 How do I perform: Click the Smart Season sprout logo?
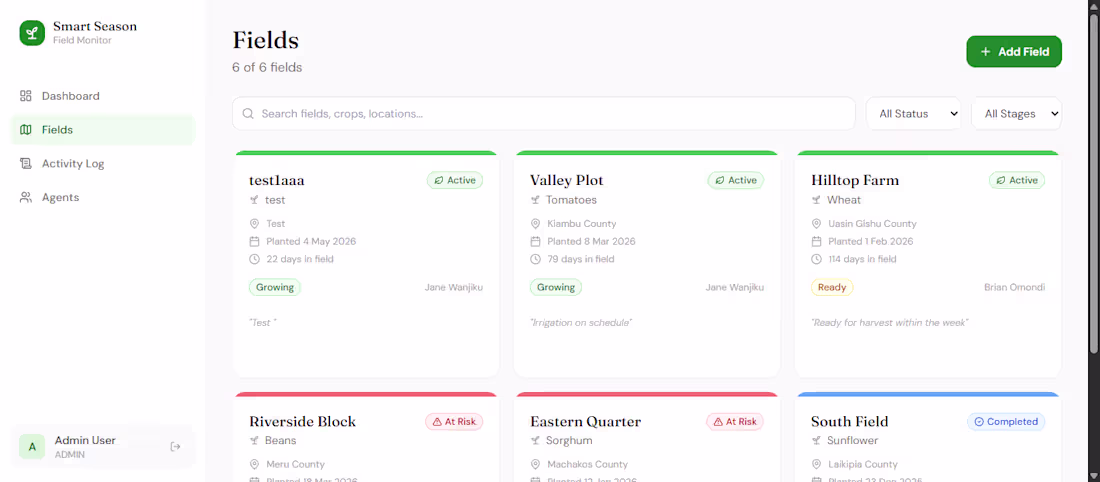32,33
